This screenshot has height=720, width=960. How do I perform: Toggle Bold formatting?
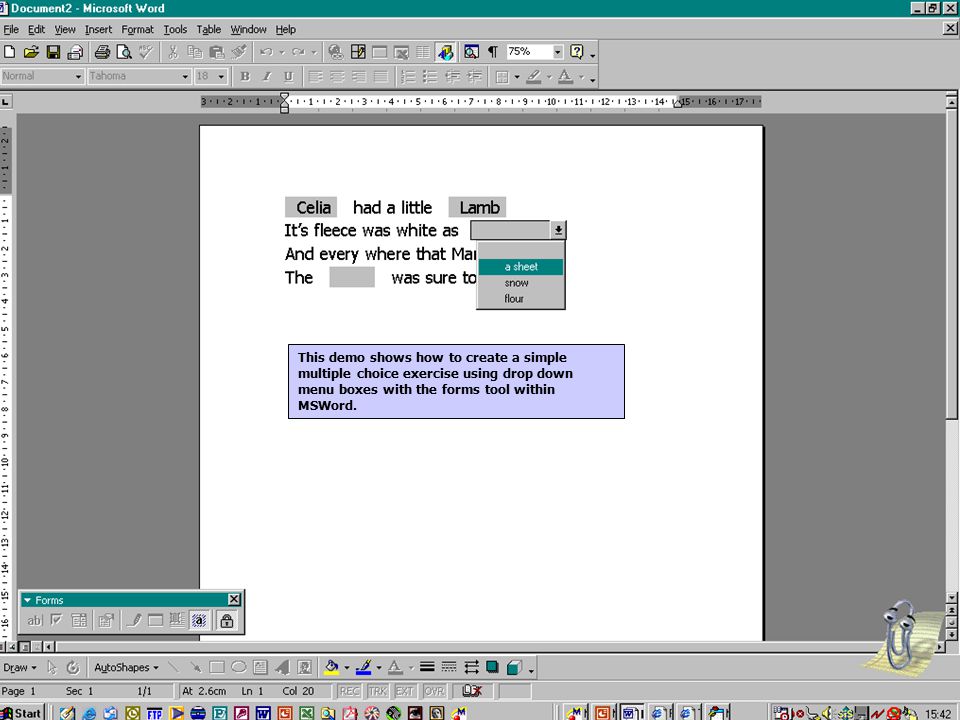click(x=245, y=77)
